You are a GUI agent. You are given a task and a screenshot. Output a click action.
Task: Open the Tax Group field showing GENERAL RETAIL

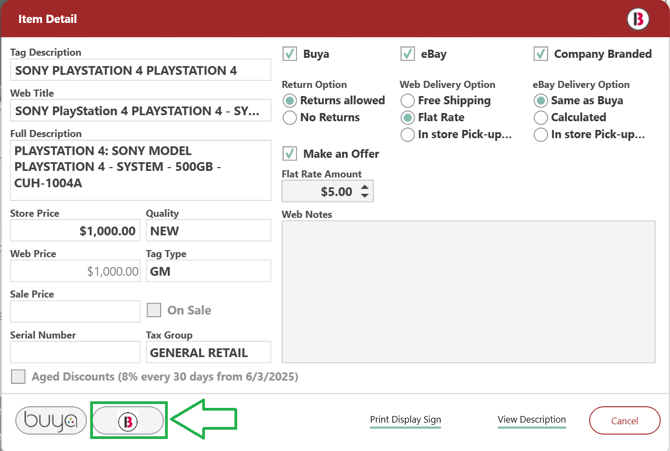click(x=209, y=352)
